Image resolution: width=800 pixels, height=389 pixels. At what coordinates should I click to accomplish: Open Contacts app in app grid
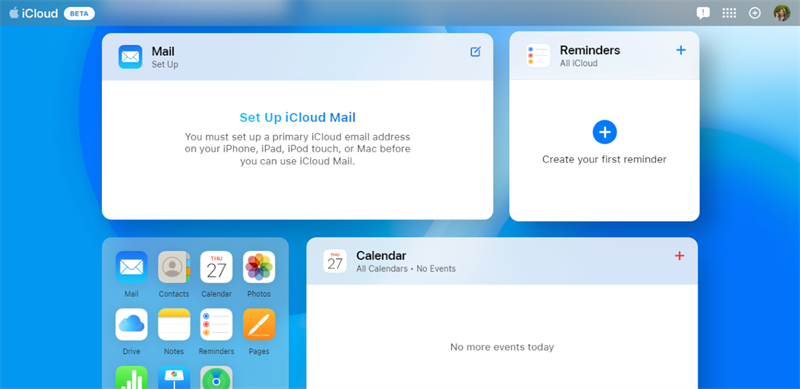(x=174, y=267)
